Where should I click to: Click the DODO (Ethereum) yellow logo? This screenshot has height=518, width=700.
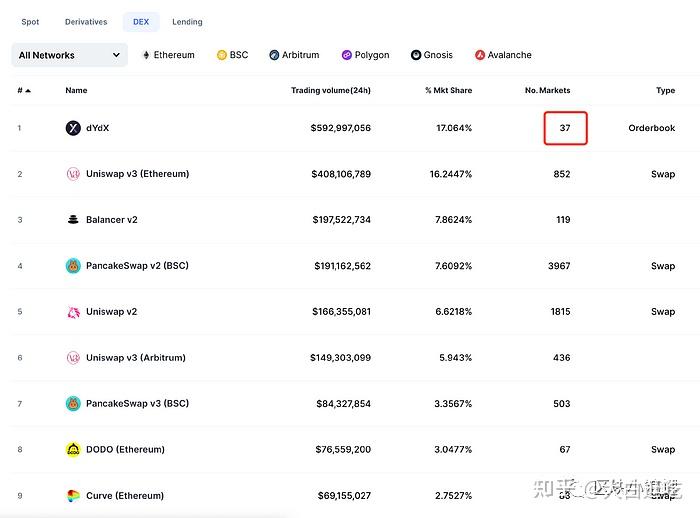click(73, 449)
